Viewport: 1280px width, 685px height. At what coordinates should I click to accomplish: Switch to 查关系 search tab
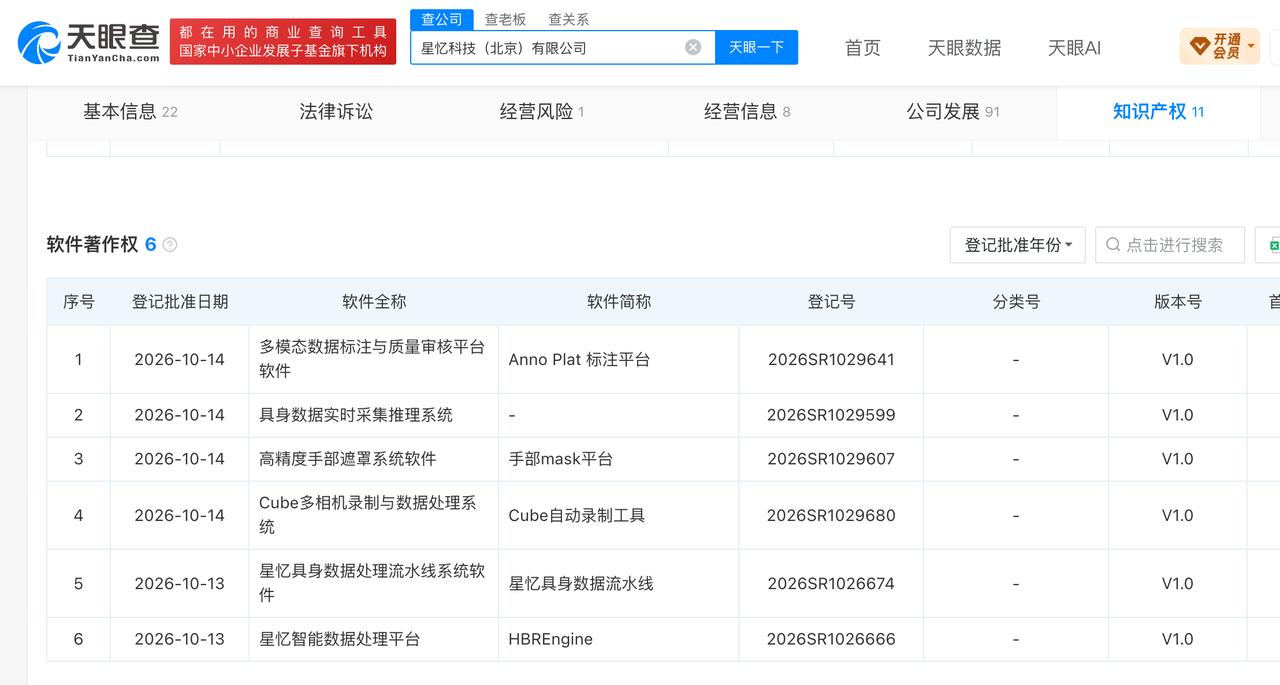click(x=568, y=19)
